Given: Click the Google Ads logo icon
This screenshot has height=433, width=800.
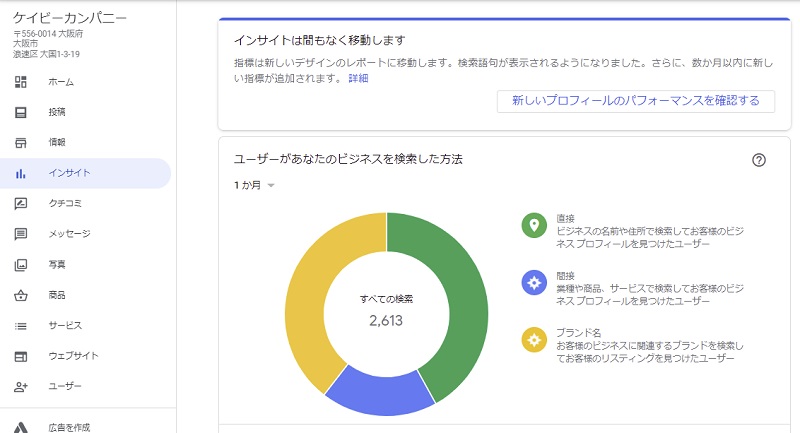Looking at the screenshot, I should click(x=20, y=427).
